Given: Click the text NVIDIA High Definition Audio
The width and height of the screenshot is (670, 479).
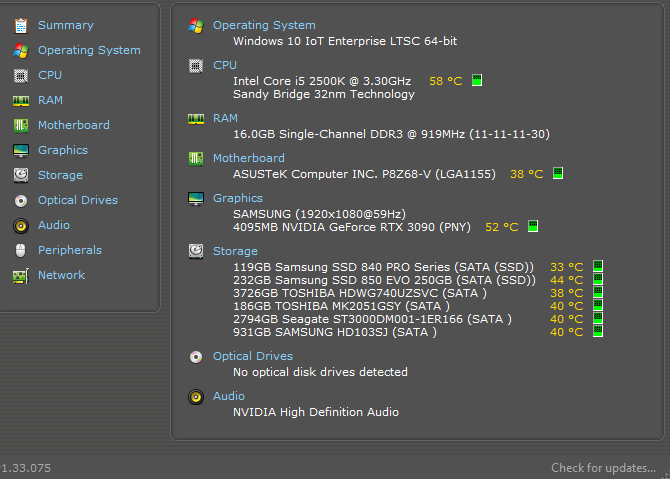Looking at the screenshot, I should [x=316, y=412].
